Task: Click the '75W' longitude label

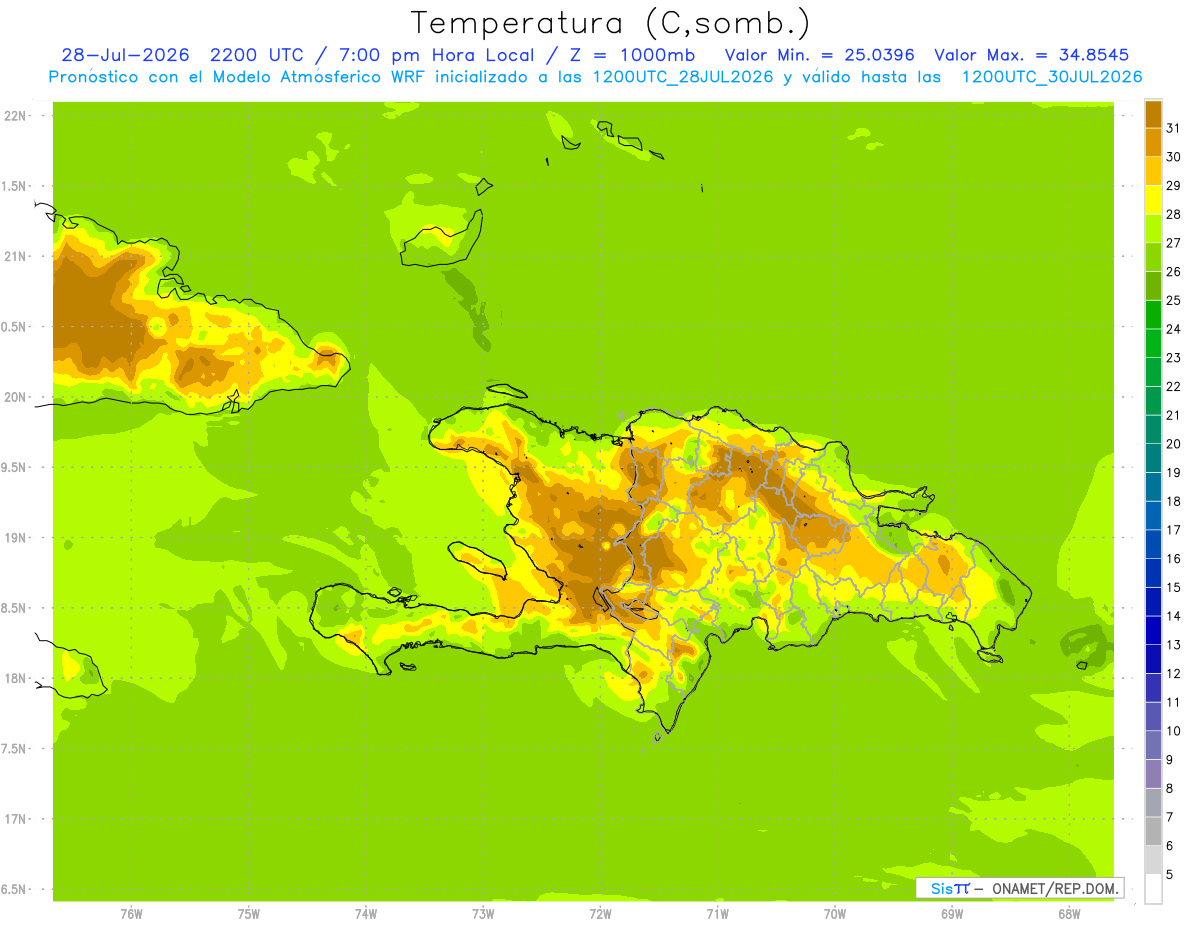Action: [249, 914]
